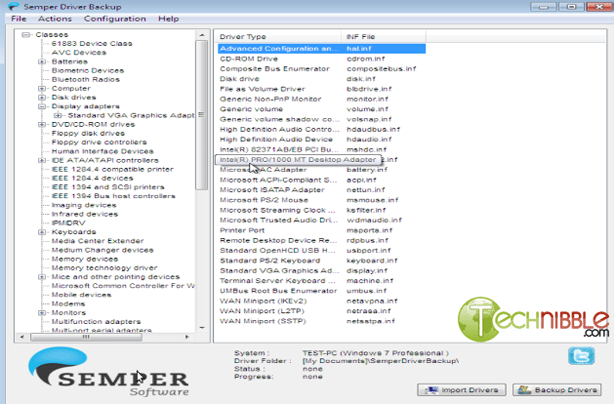Click the acpi.inf file cell

(361, 180)
